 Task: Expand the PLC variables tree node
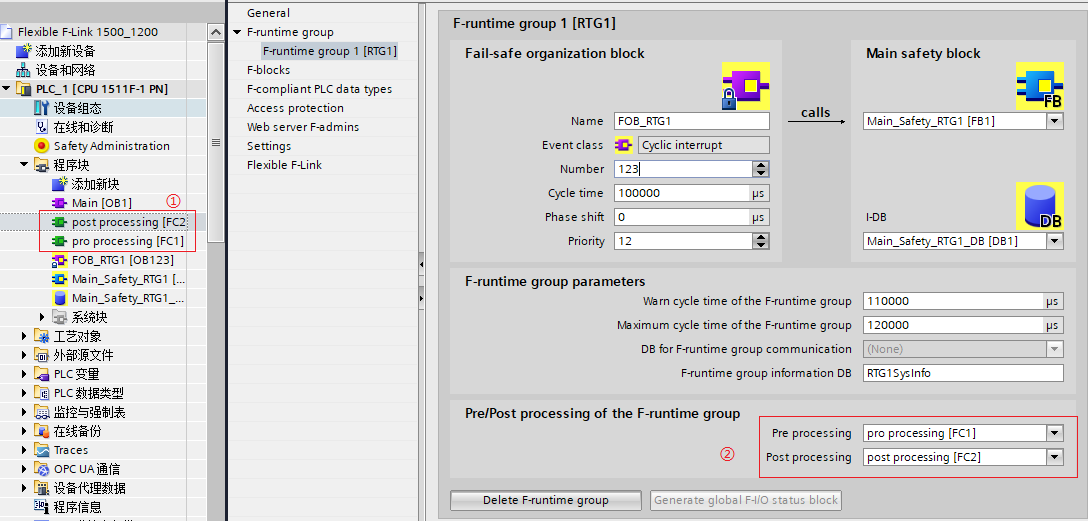[24, 374]
